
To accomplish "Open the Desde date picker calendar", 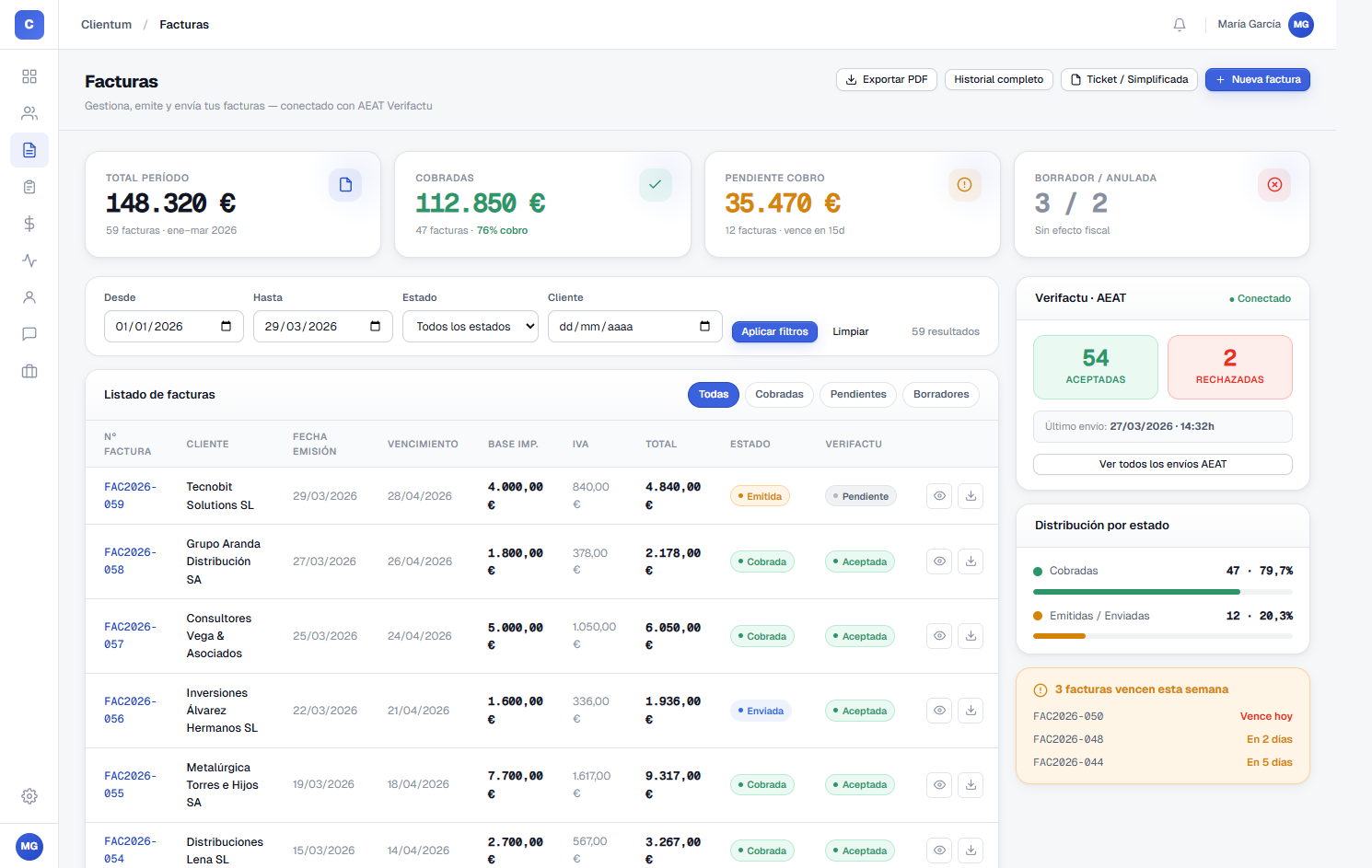I will pyautogui.click(x=226, y=326).
